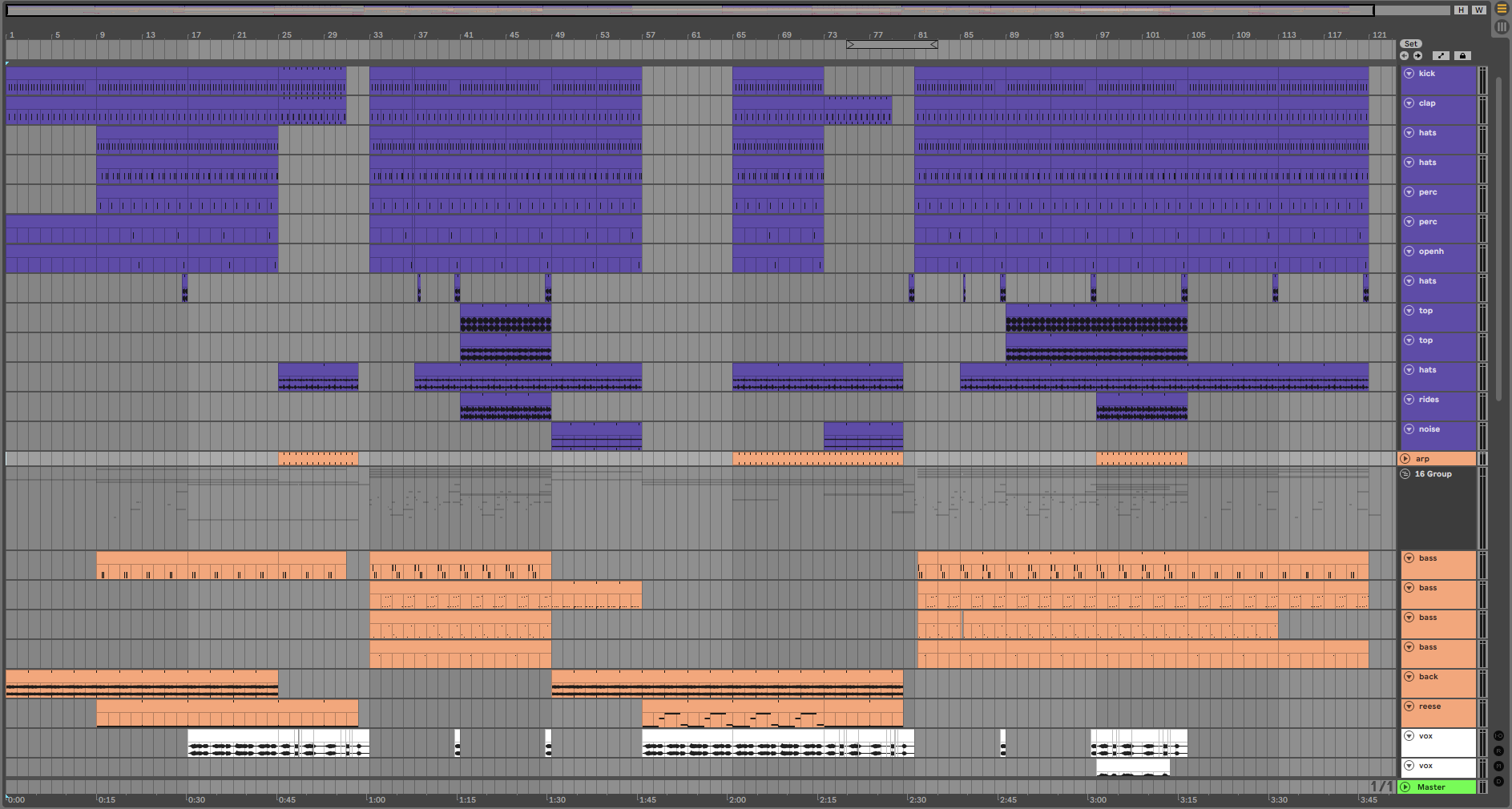Select the clap track name
The image size is (1512, 809).
tap(1427, 103)
